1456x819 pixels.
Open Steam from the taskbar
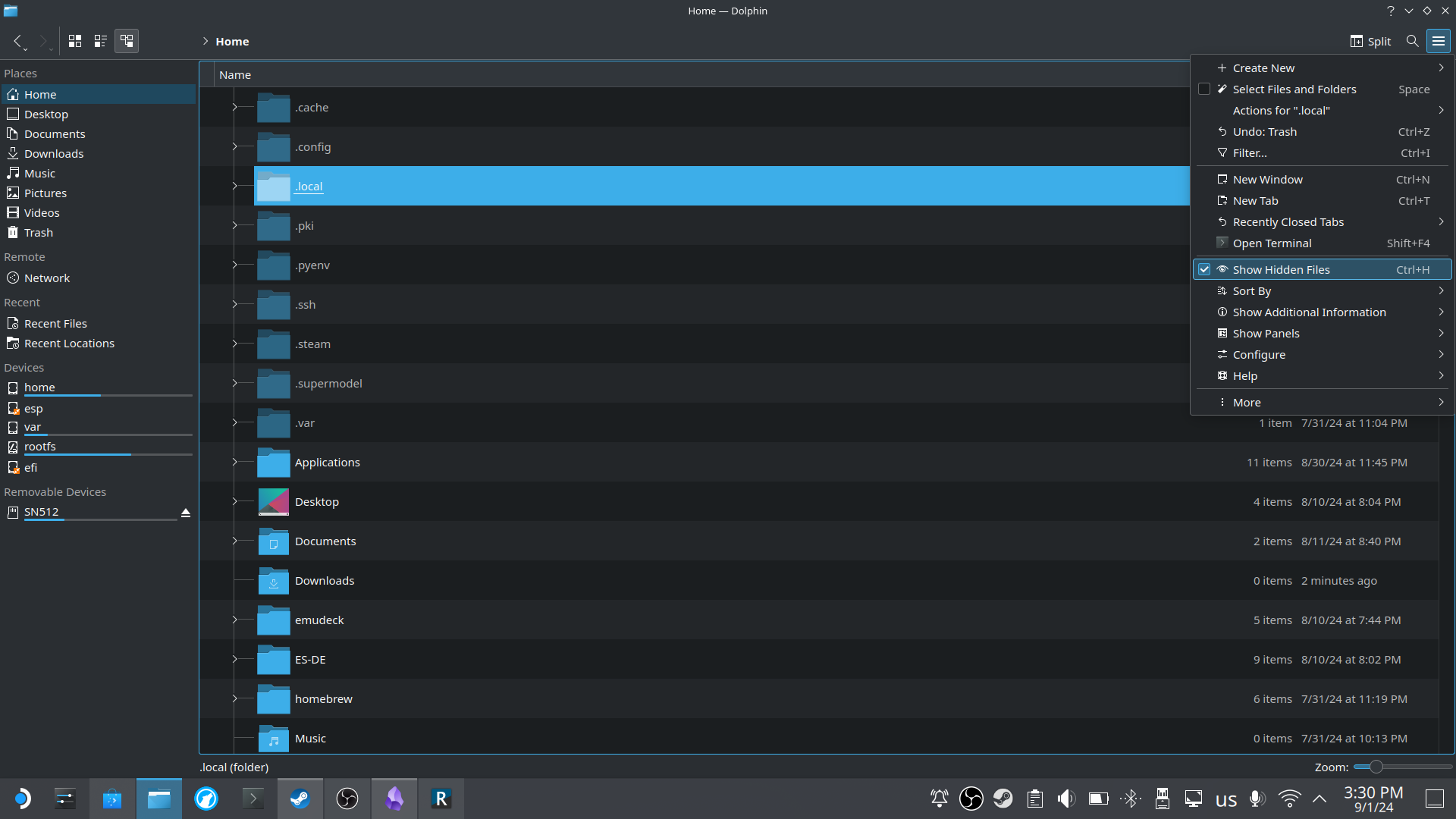[300, 799]
